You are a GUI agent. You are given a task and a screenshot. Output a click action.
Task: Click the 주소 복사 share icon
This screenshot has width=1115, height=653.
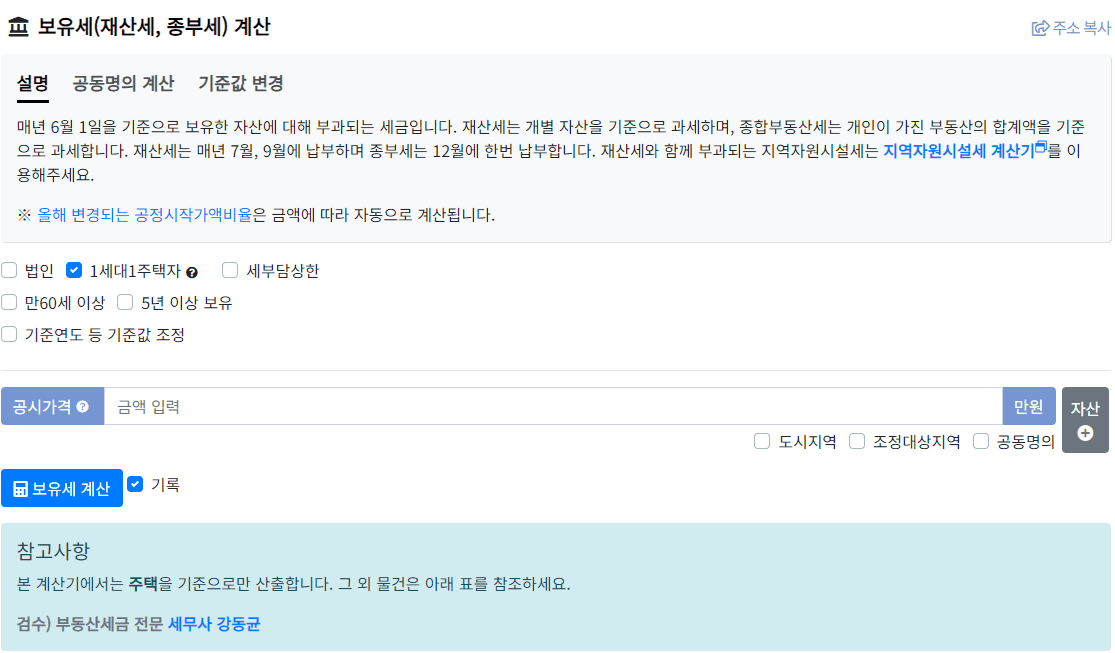coord(1038,29)
